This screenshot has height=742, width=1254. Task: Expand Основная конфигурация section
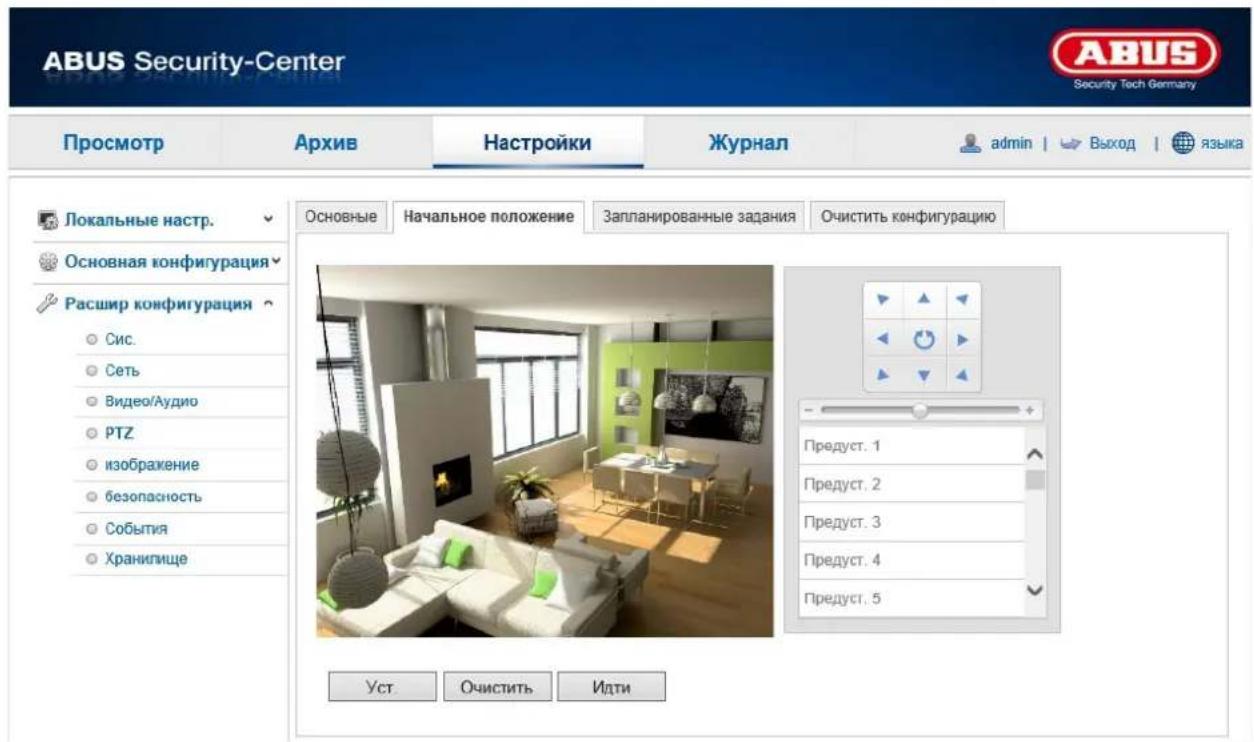tap(276, 261)
